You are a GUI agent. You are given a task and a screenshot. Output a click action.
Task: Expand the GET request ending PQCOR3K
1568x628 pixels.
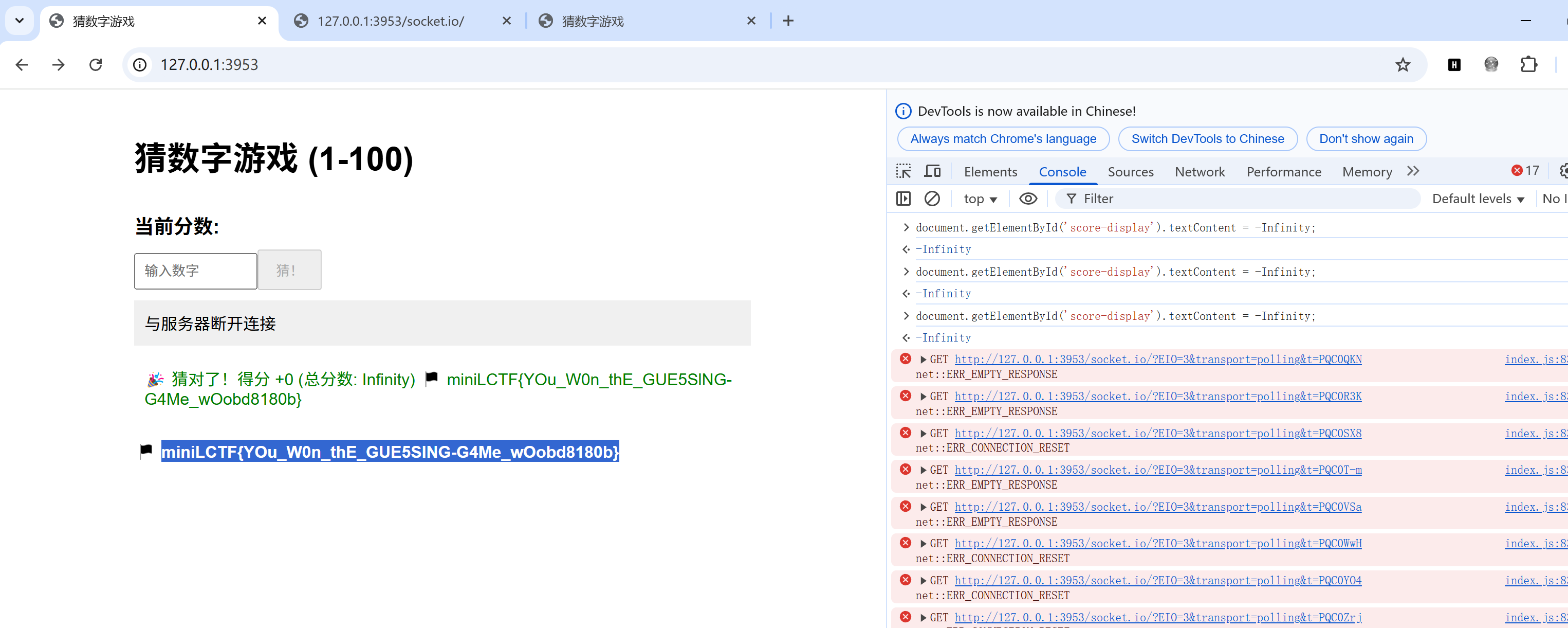coord(924,397)
